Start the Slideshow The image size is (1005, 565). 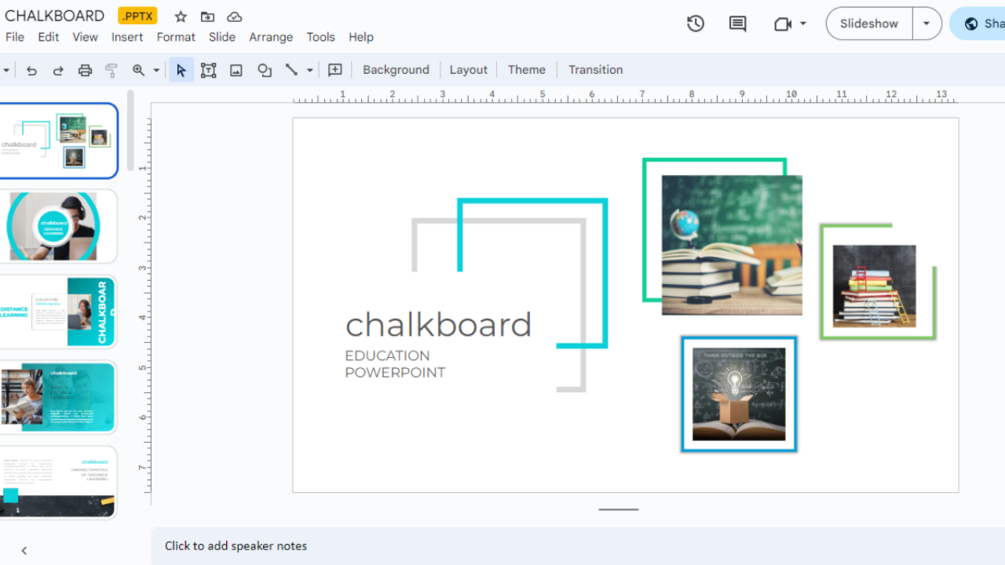(868, 24)
